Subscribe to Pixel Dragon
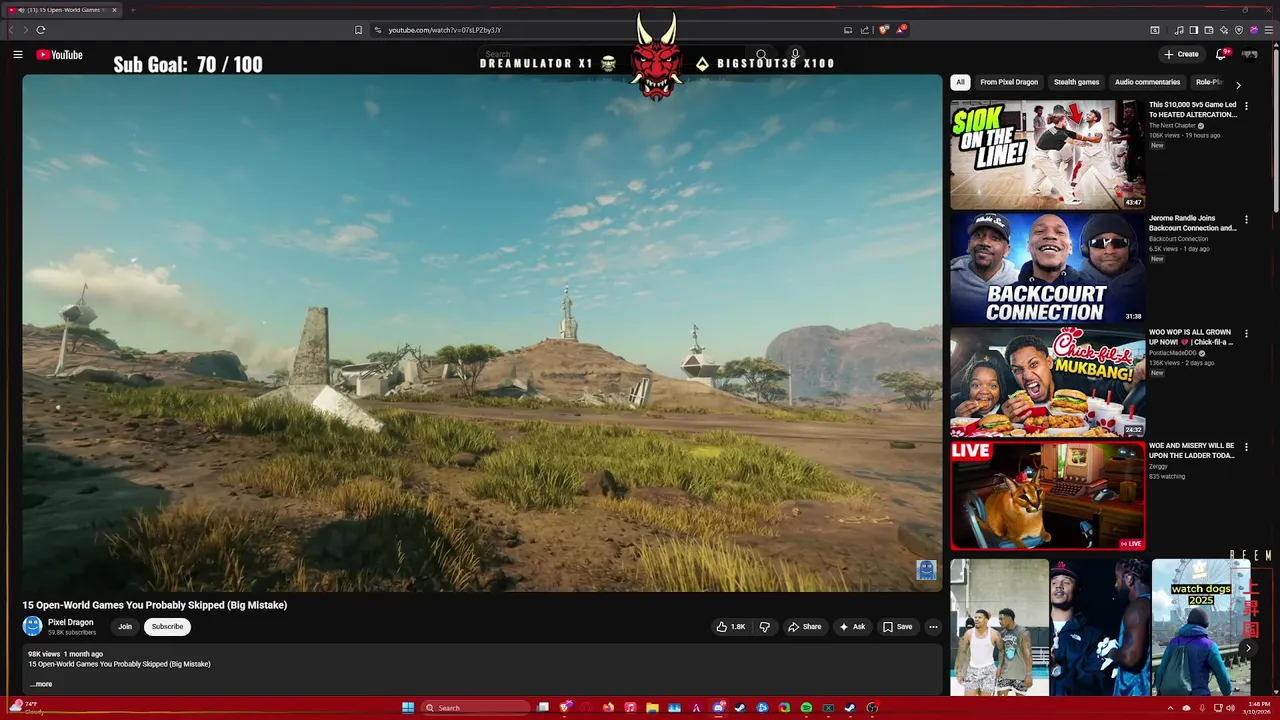1280x720 pixels. pyautogui.click(x=167, y=627)
